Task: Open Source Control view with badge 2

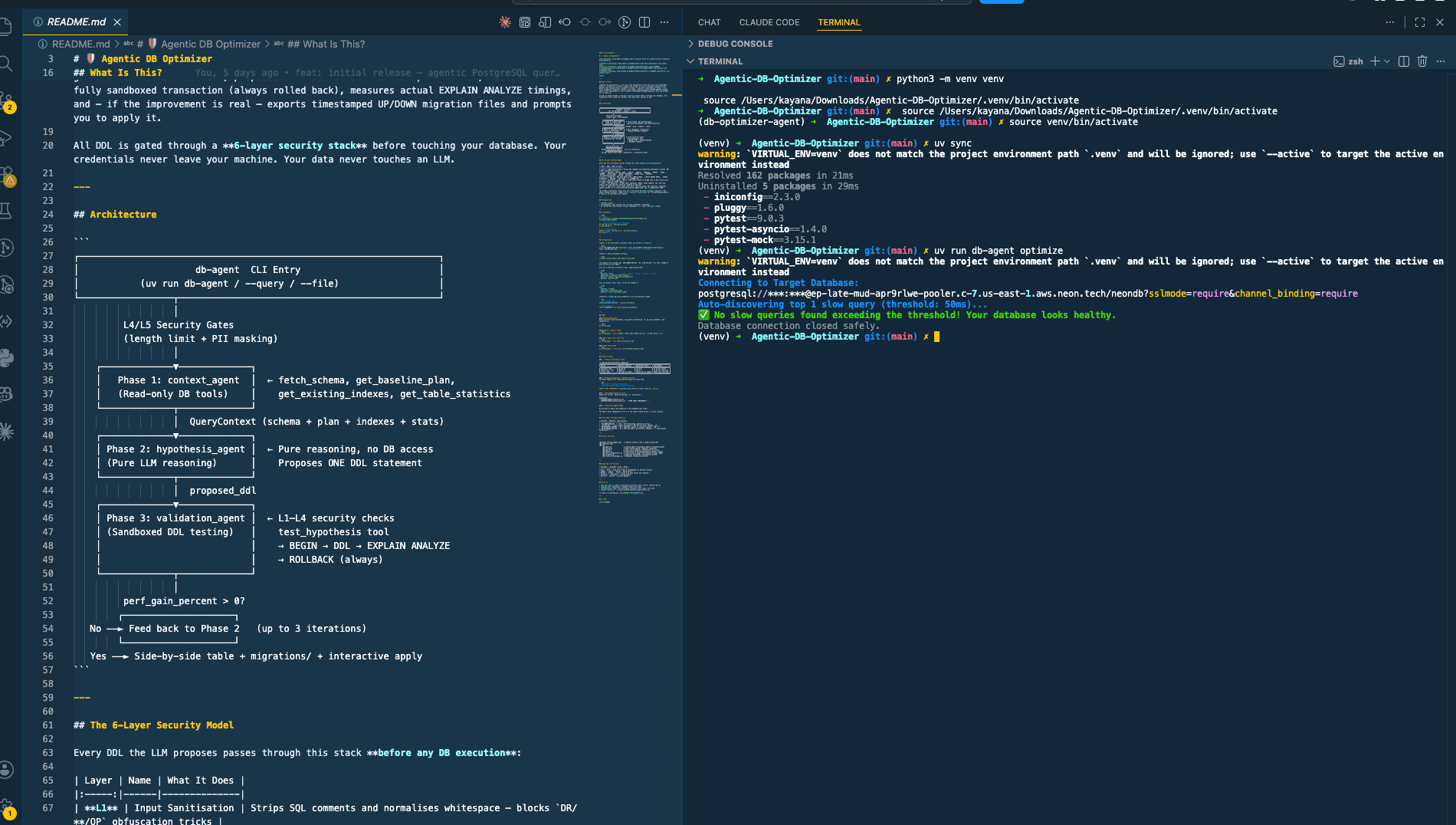Action: point(8,102)
